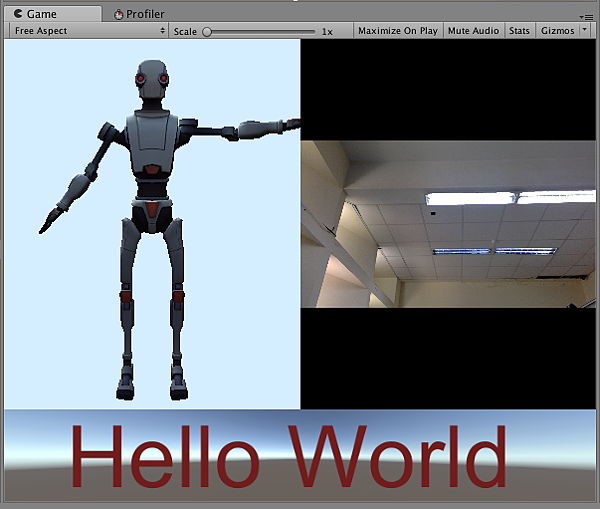
Task: Click the Profiler stopwatch icon
Action: coord(119,14)
